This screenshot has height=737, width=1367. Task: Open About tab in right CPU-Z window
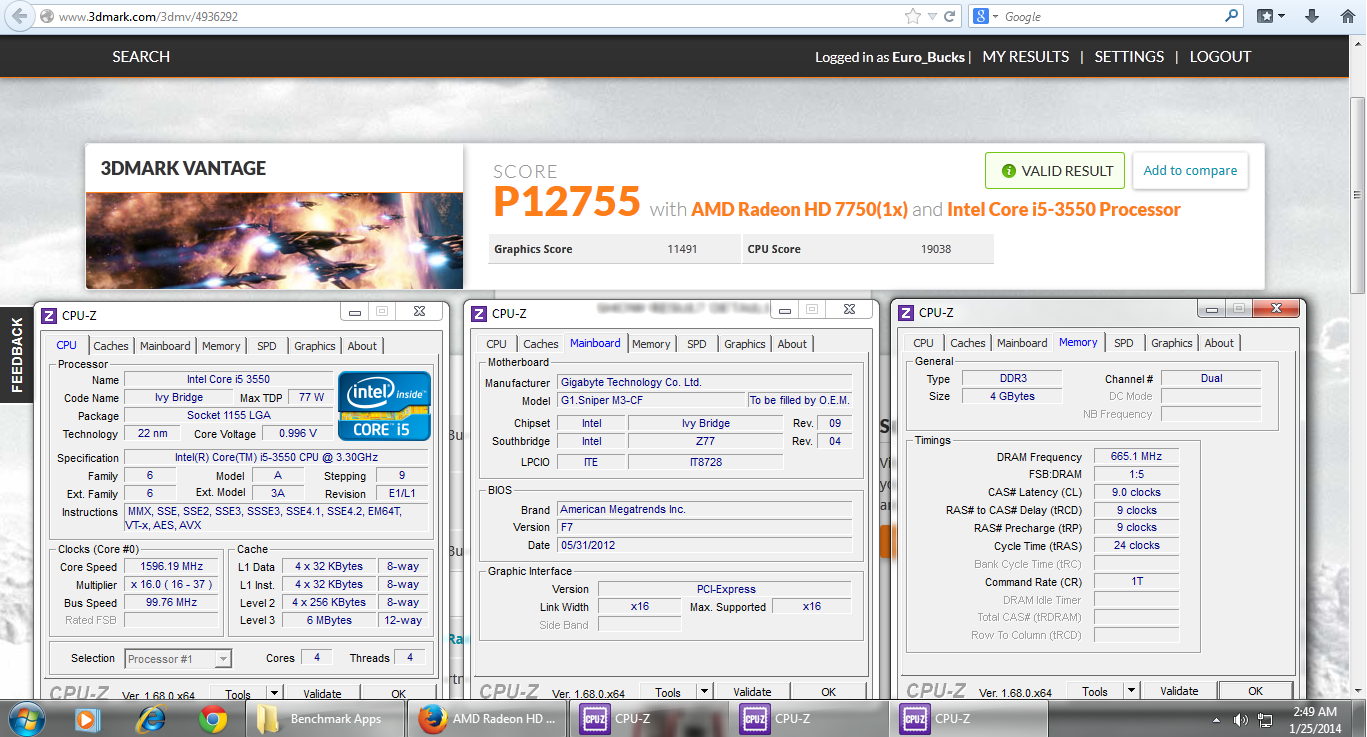point(1219,343)
